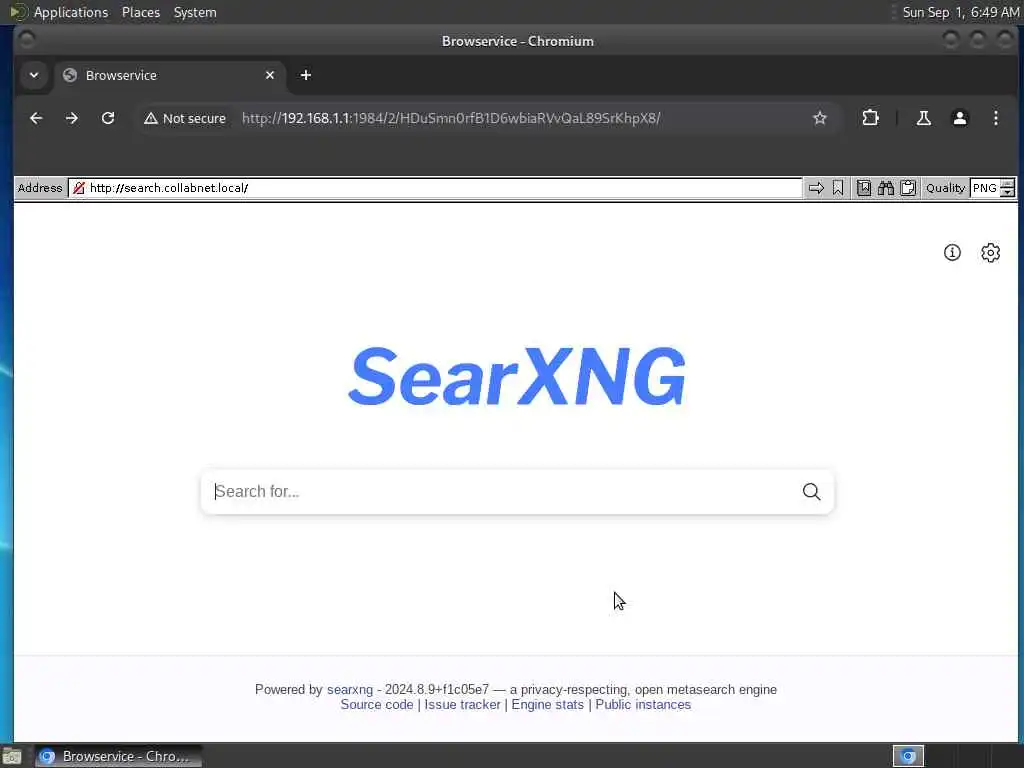Open the Chromium extensions puzzle icon
Image resolution: width=1024 pixels, height=768 pixels.
pos(871,118)
